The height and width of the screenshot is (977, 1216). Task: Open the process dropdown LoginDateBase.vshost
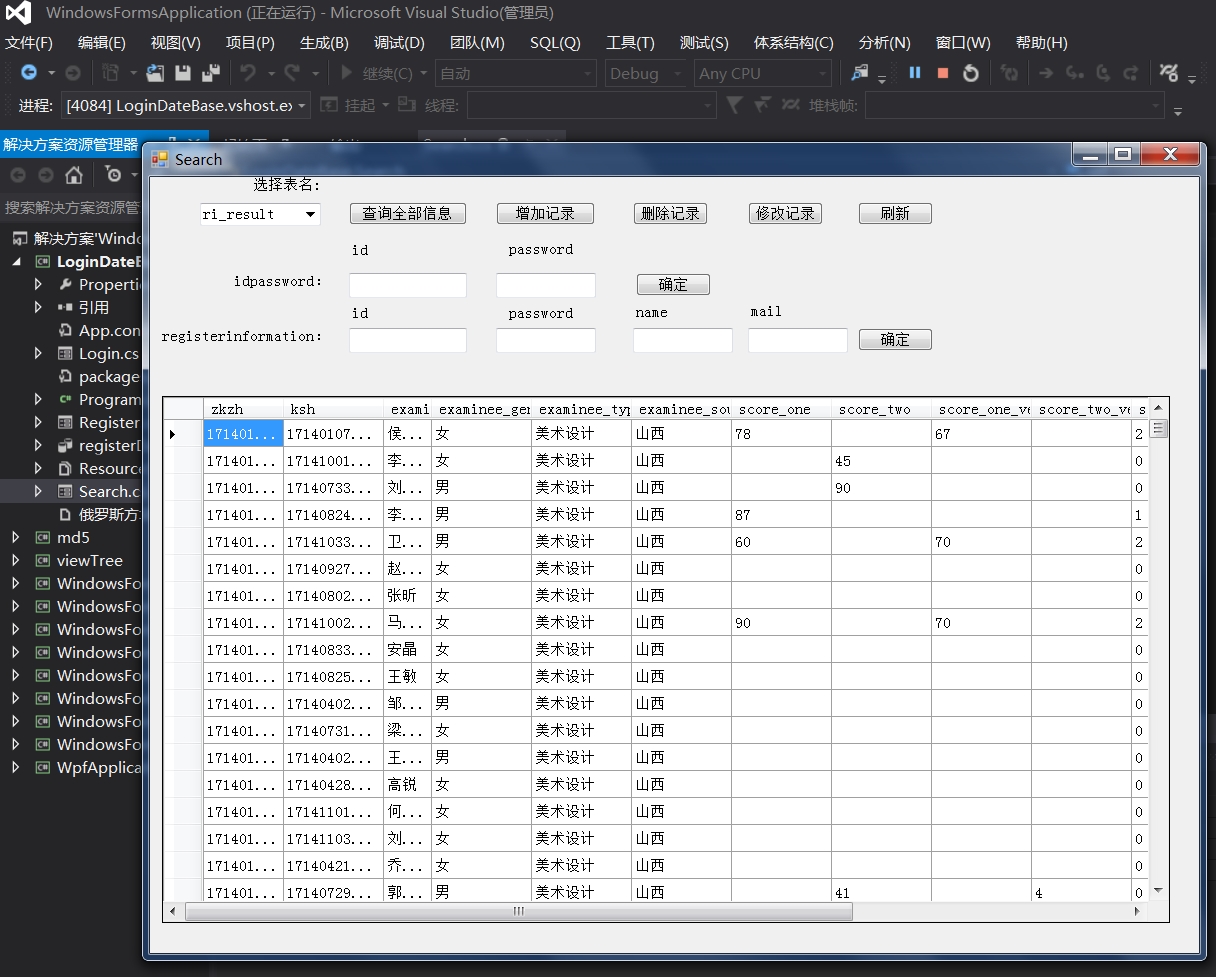point(186,105)
